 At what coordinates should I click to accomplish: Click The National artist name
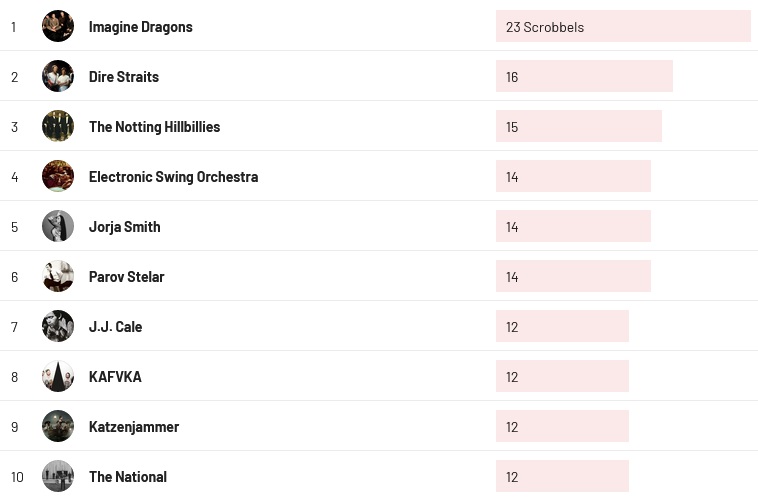(x=127, y=477)
